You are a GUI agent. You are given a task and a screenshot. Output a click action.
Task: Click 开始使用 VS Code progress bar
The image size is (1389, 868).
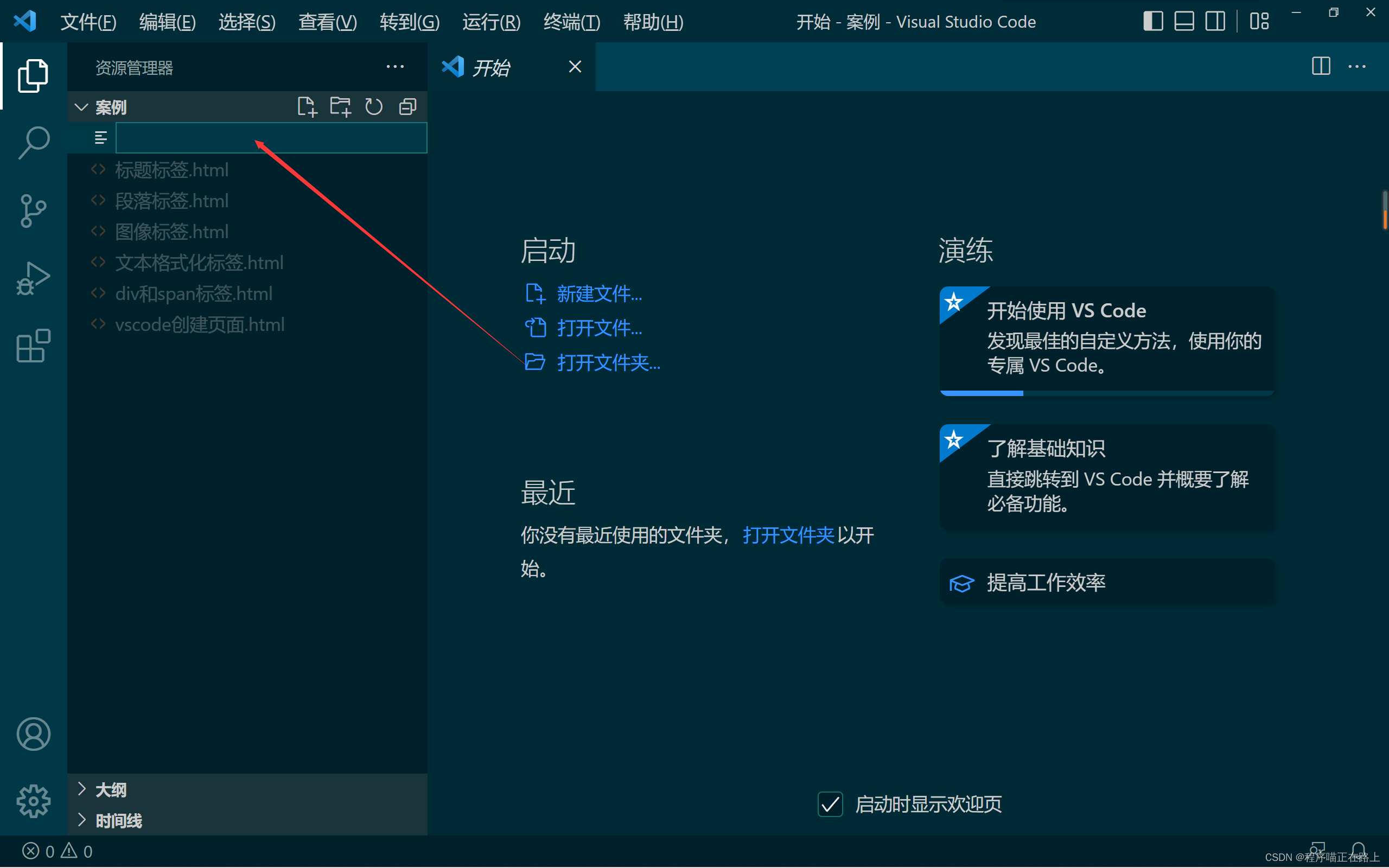tap(1107, 393)
